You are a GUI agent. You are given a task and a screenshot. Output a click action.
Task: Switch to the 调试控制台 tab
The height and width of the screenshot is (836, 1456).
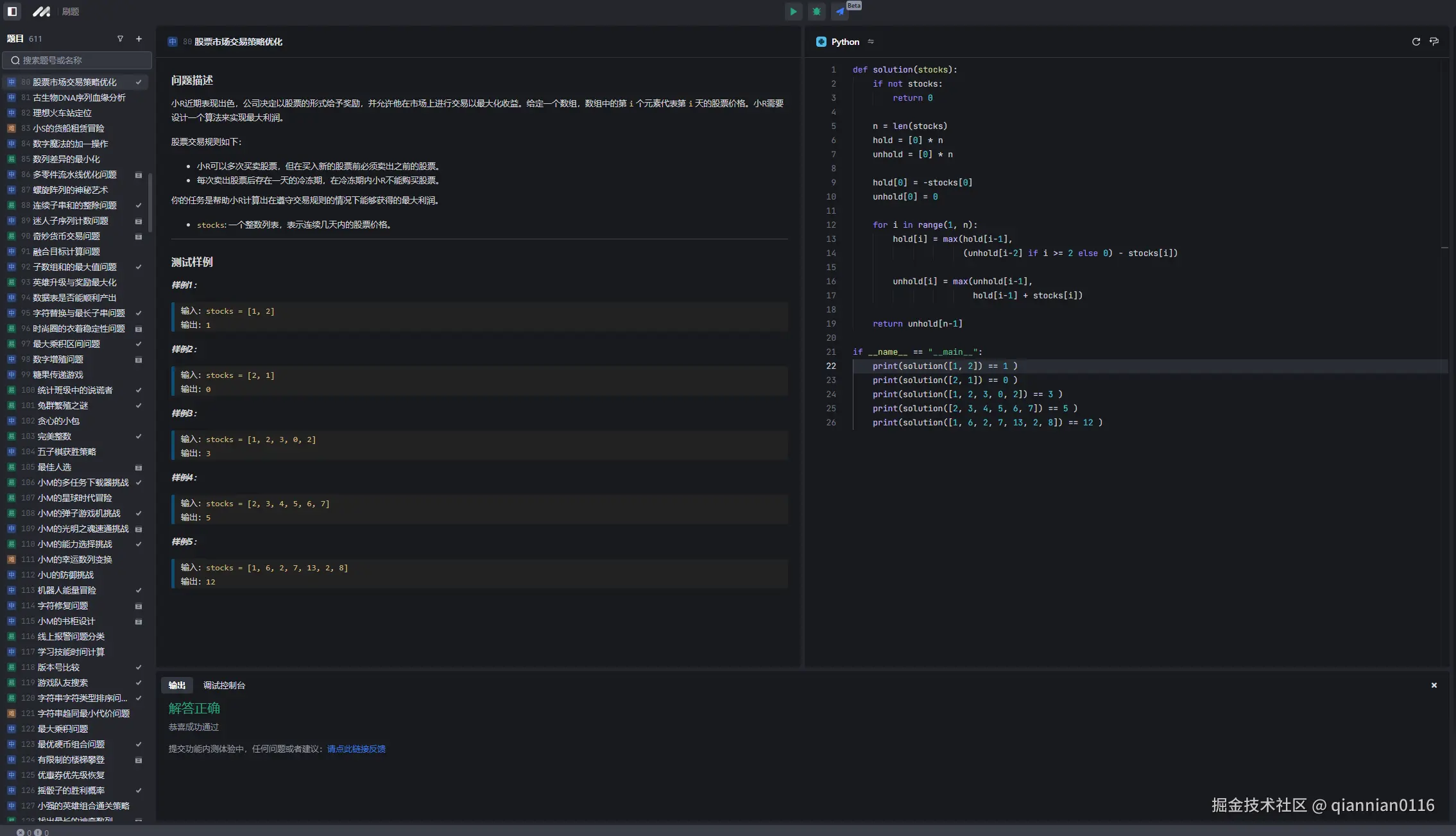coord(224,685)
